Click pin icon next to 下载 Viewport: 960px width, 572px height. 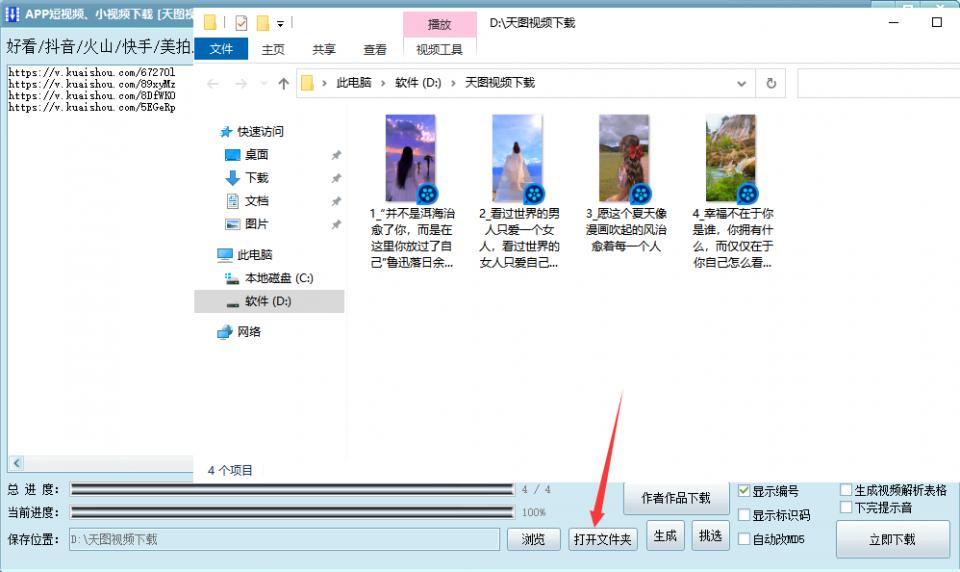[336, 179]
